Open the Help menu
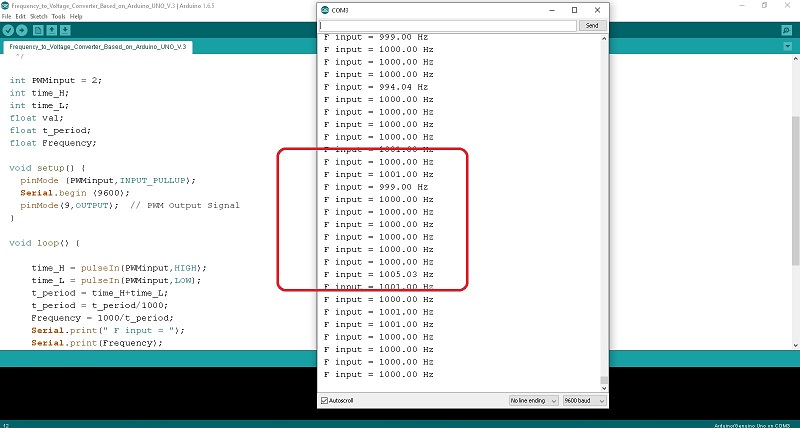Screen dimensions: 800x428 (x=76, y=16)
